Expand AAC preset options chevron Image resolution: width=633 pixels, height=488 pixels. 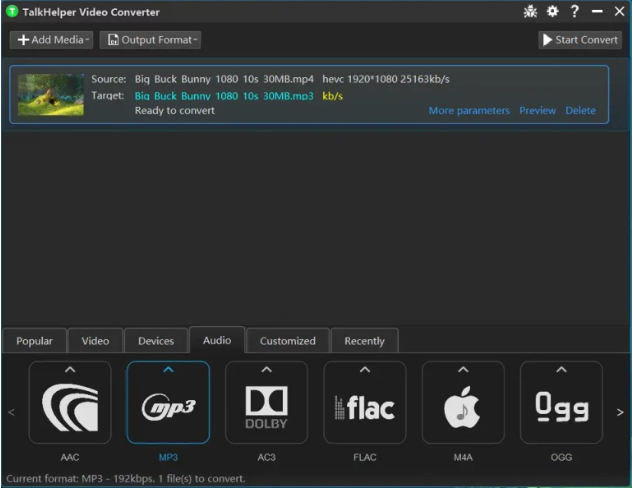[x=70, y=370]
